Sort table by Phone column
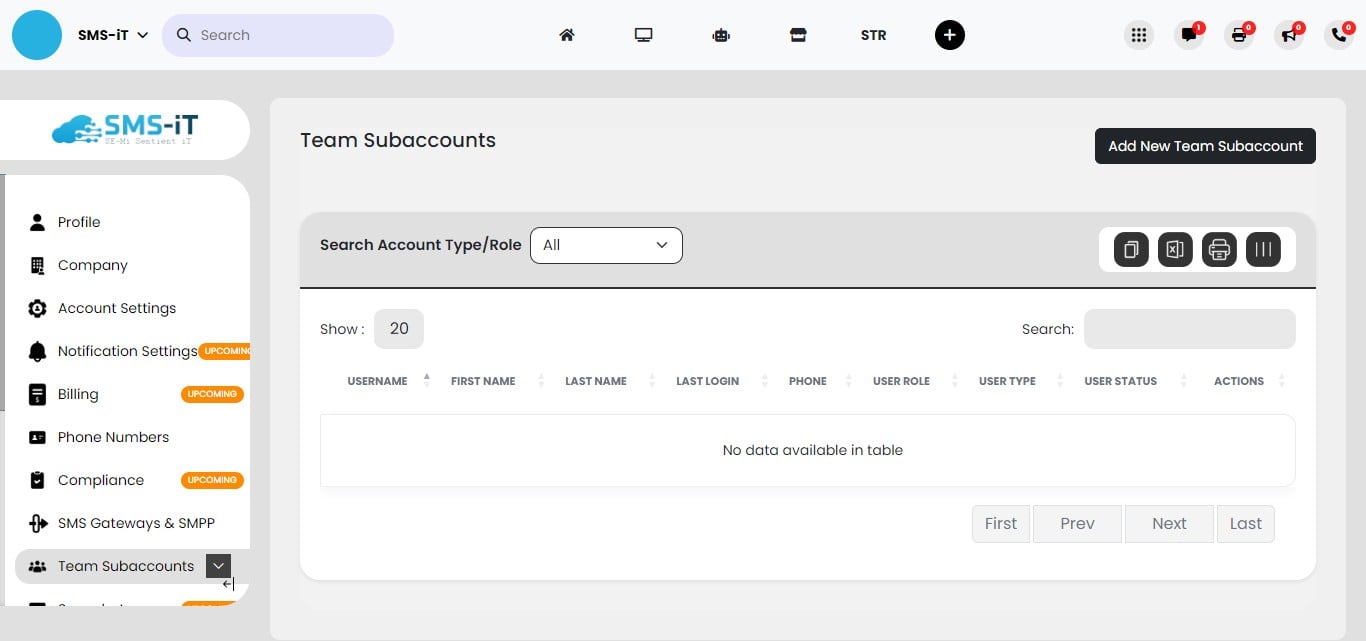 (808, 381)
